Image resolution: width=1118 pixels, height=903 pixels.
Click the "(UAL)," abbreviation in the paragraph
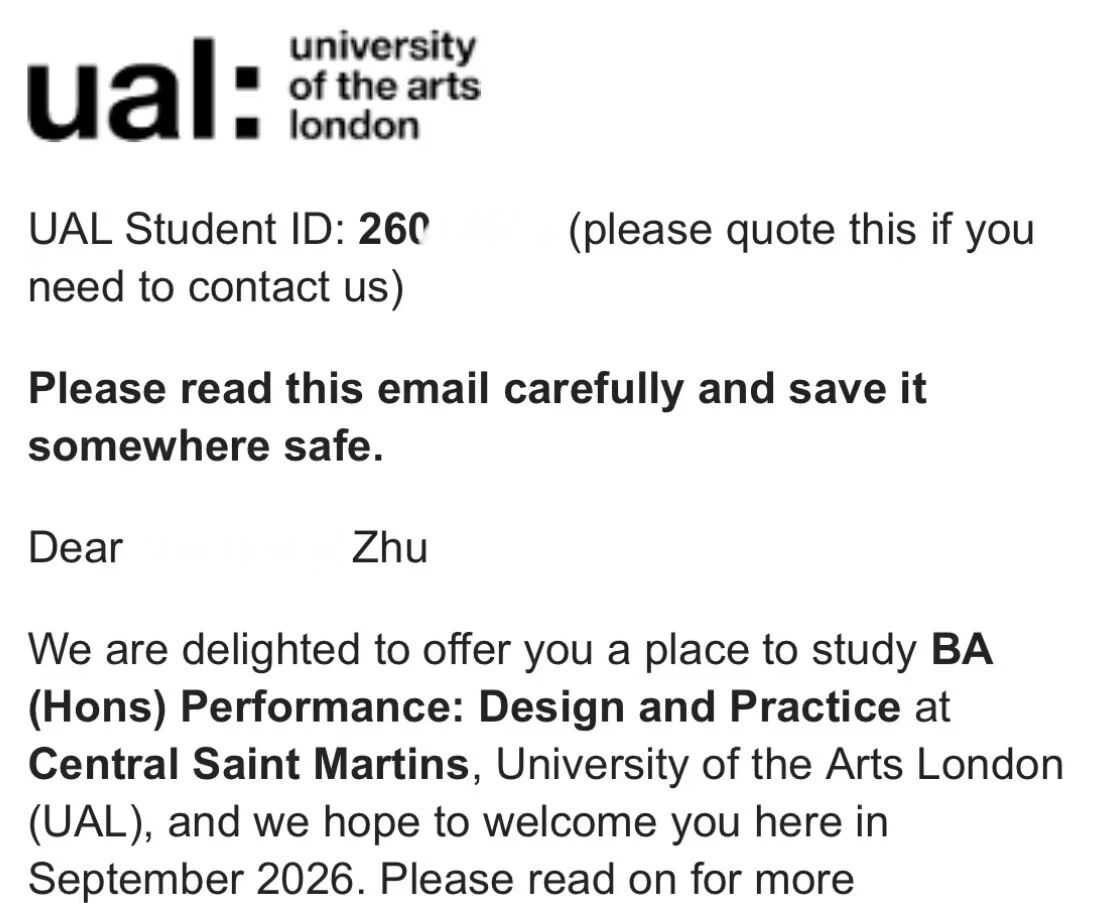(x=92, y=823)
